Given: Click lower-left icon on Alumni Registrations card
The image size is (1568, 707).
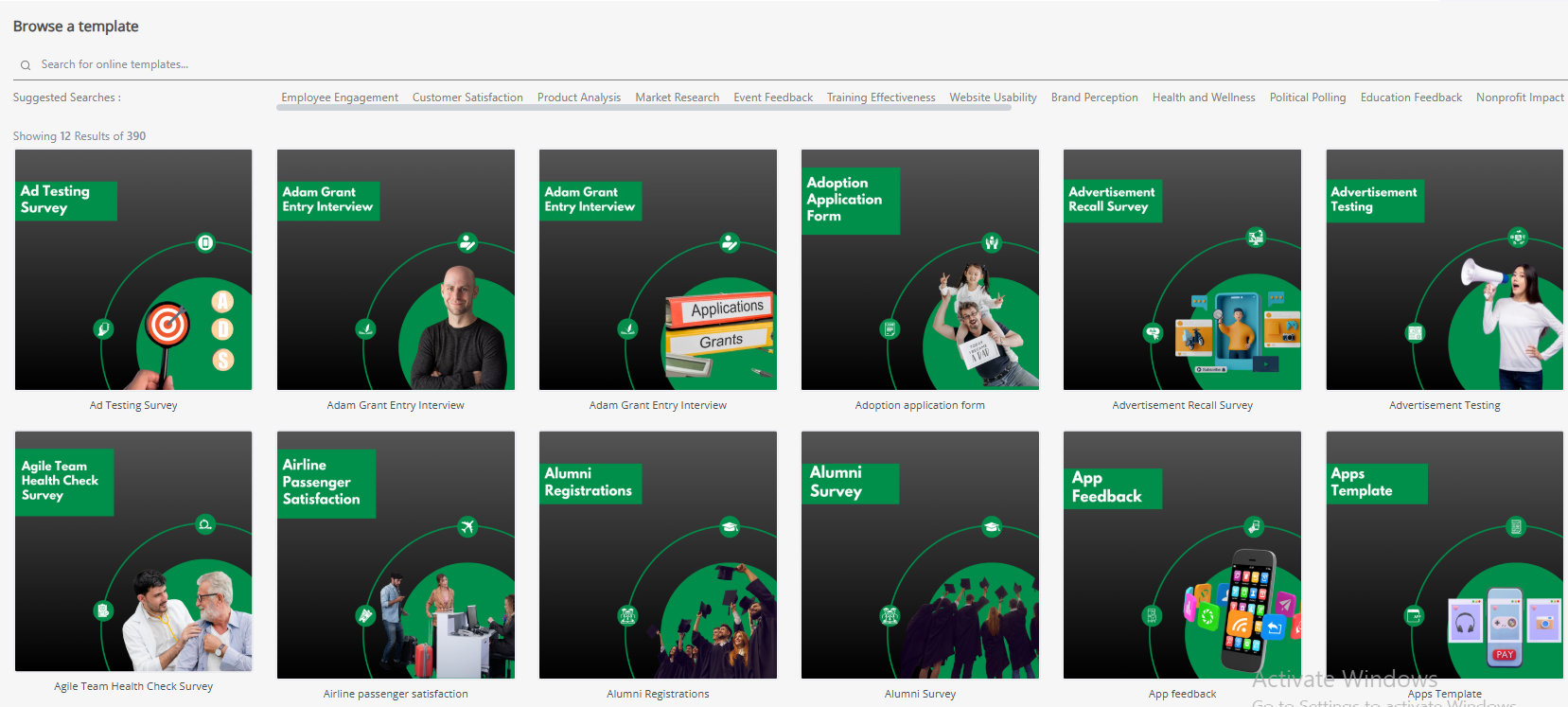Looking at the screenshot, I should click(627, 616).
